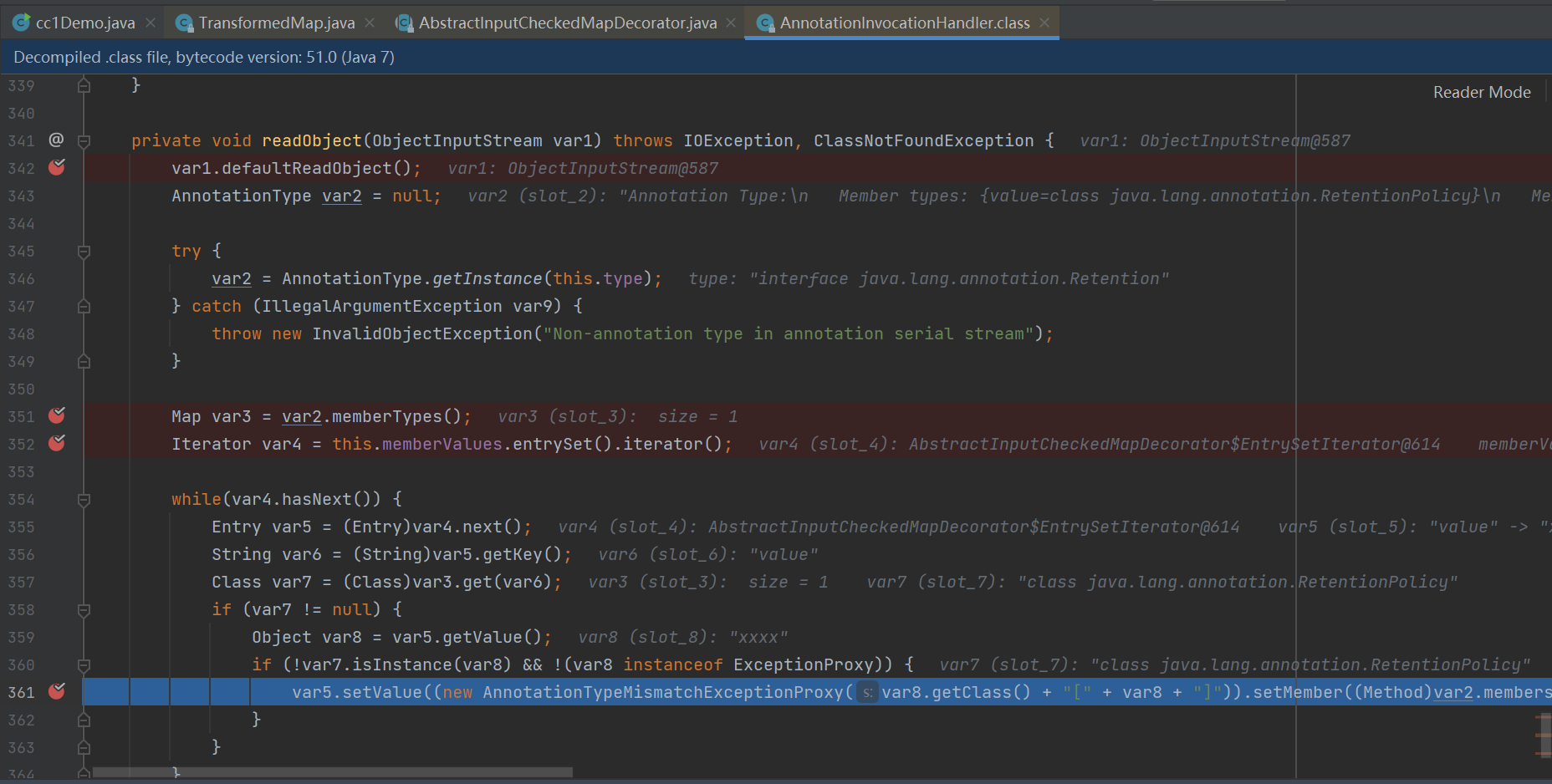
Task: Click the TransformedMap.java file icon
Action: pyautogui.click(x=184, y=23)
